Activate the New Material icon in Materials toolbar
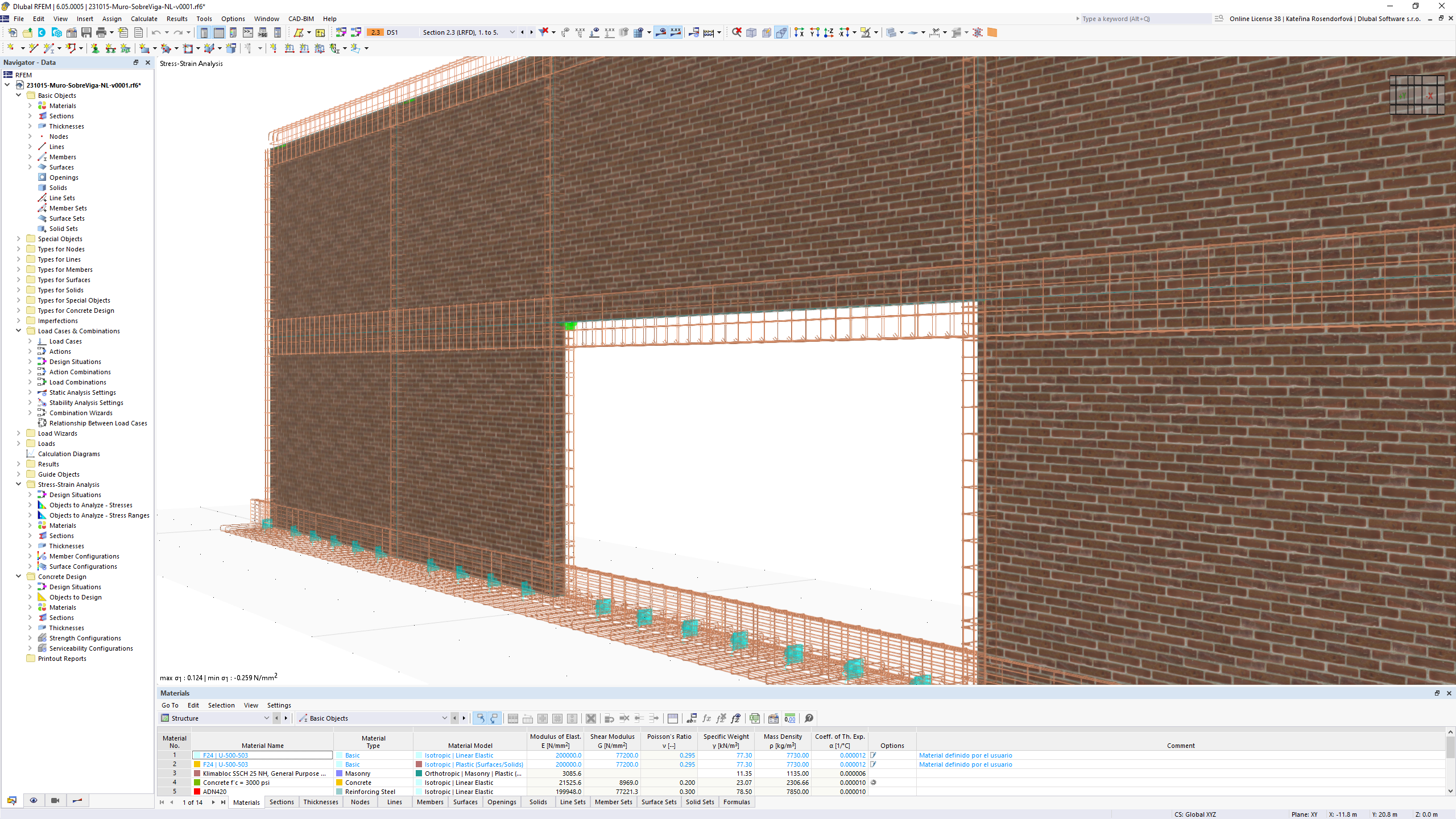The height and width of the screenshot is (819, 1456). point(543,718)
